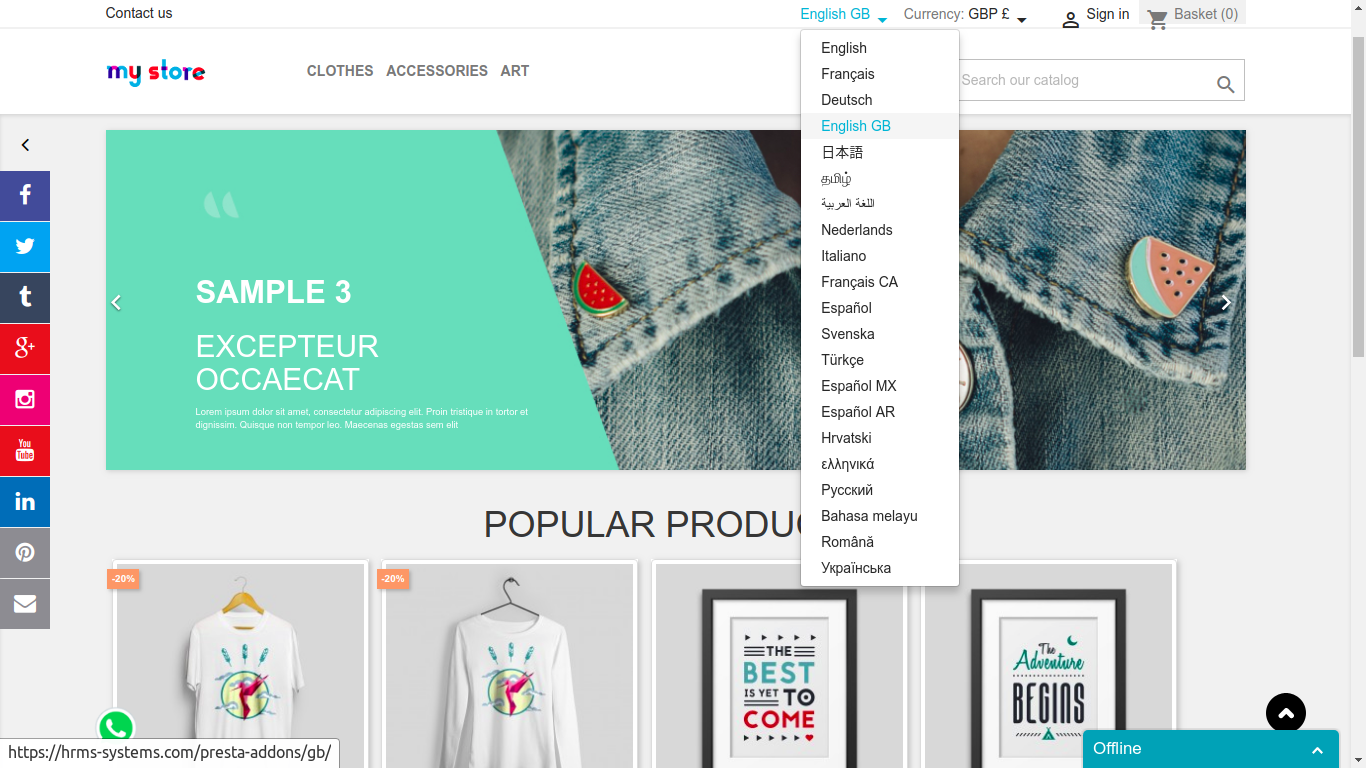This screenshot has height=768, width=1366.
Task: Open the Twitter share icon
Action: point(25,247)
